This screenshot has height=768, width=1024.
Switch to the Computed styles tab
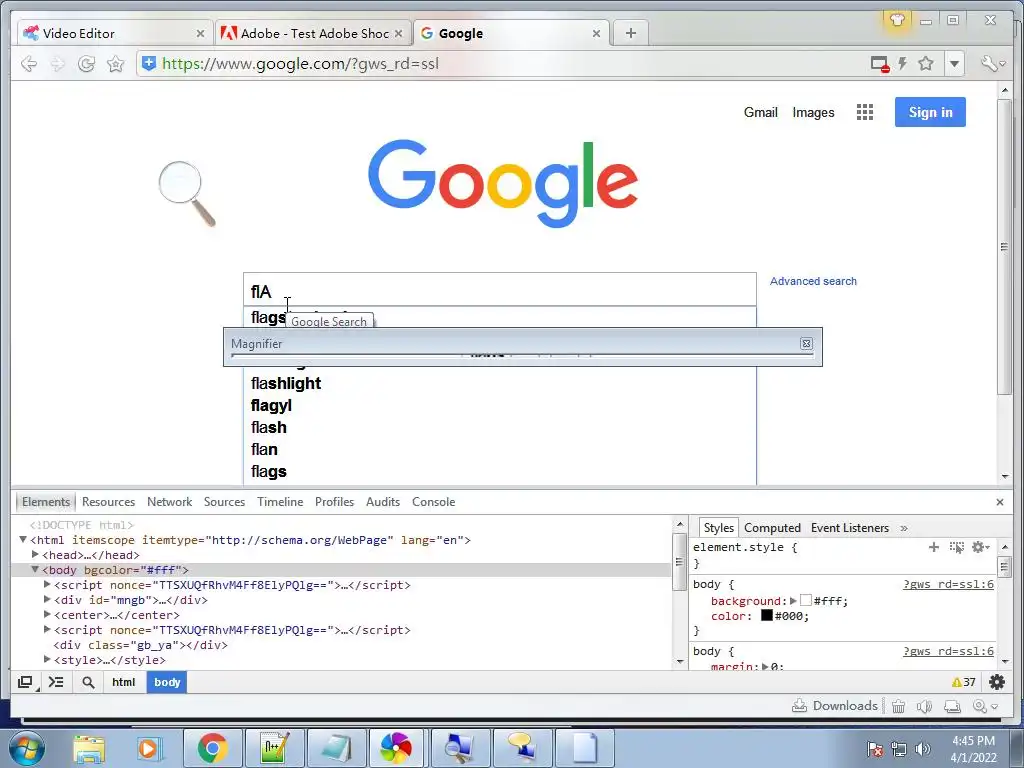point(772,528)
